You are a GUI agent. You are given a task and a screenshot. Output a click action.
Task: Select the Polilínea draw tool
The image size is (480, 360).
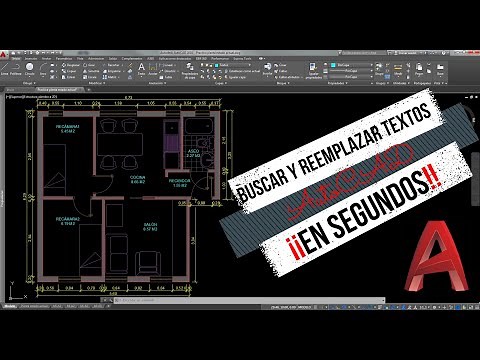pos(15,69)
